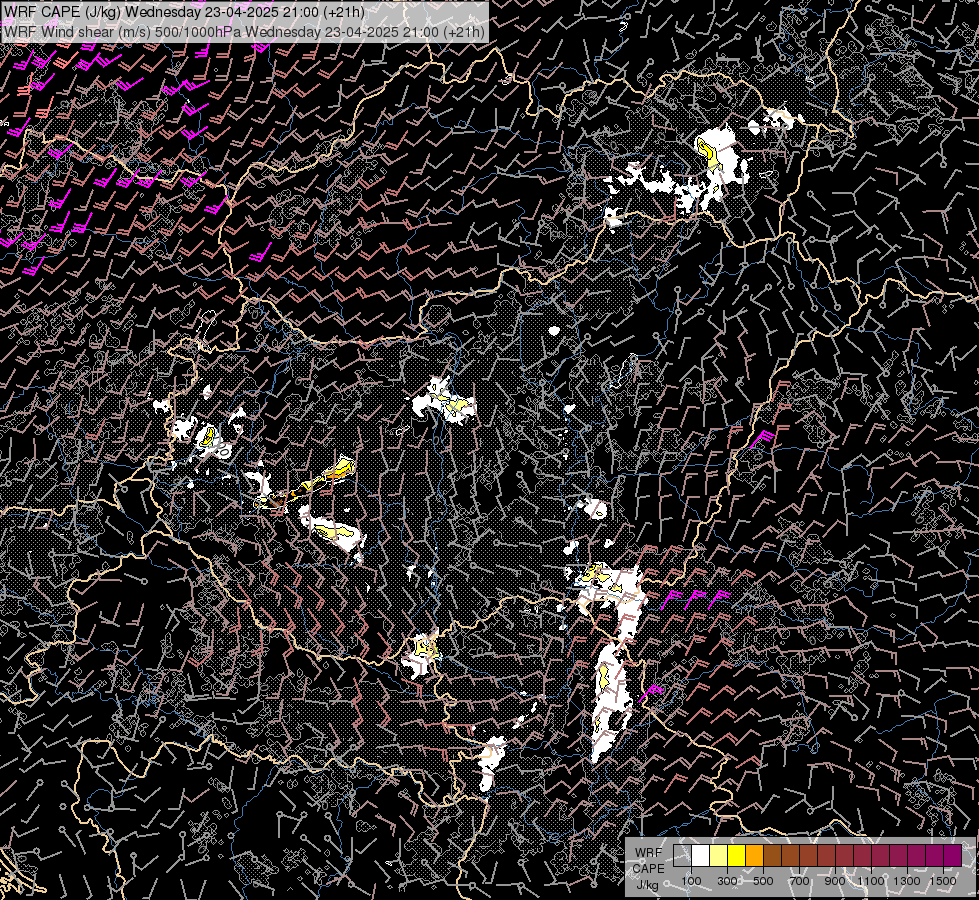This screenshot has width=979, height=900.
Task: Click the WRF CAPE (J/kg) title line
Action: coord(184,11)
